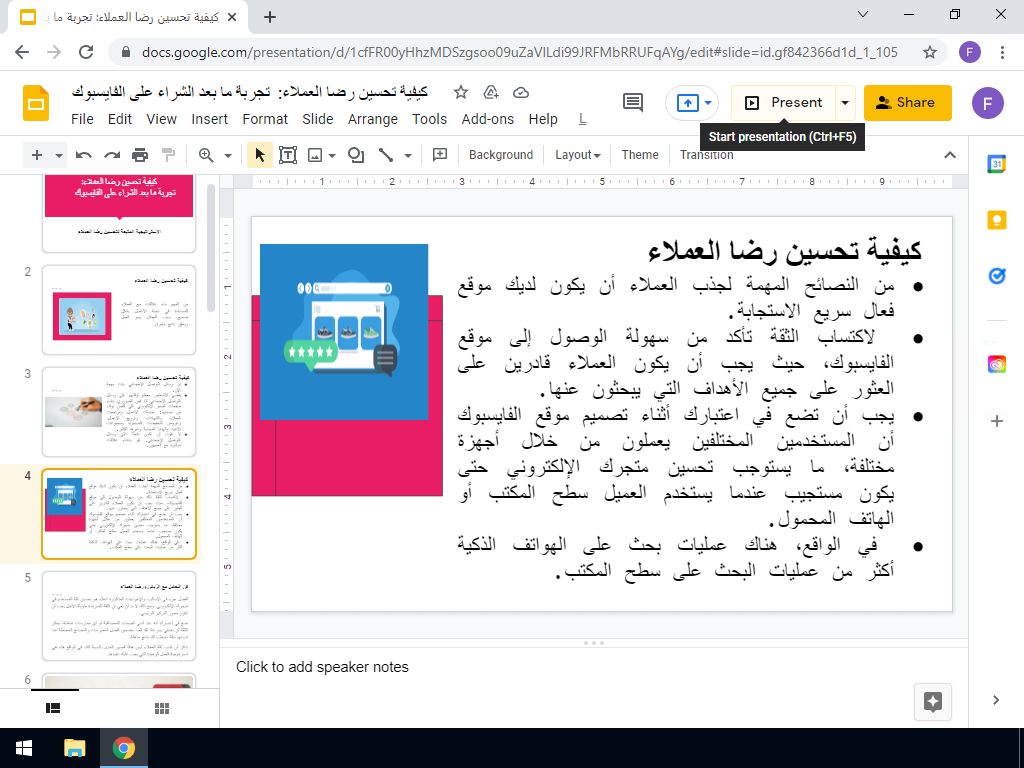The height and width of the screenshot is (768, 1024).
Task: Open Google Calendar in side panel
Action: tap(997, 164)
